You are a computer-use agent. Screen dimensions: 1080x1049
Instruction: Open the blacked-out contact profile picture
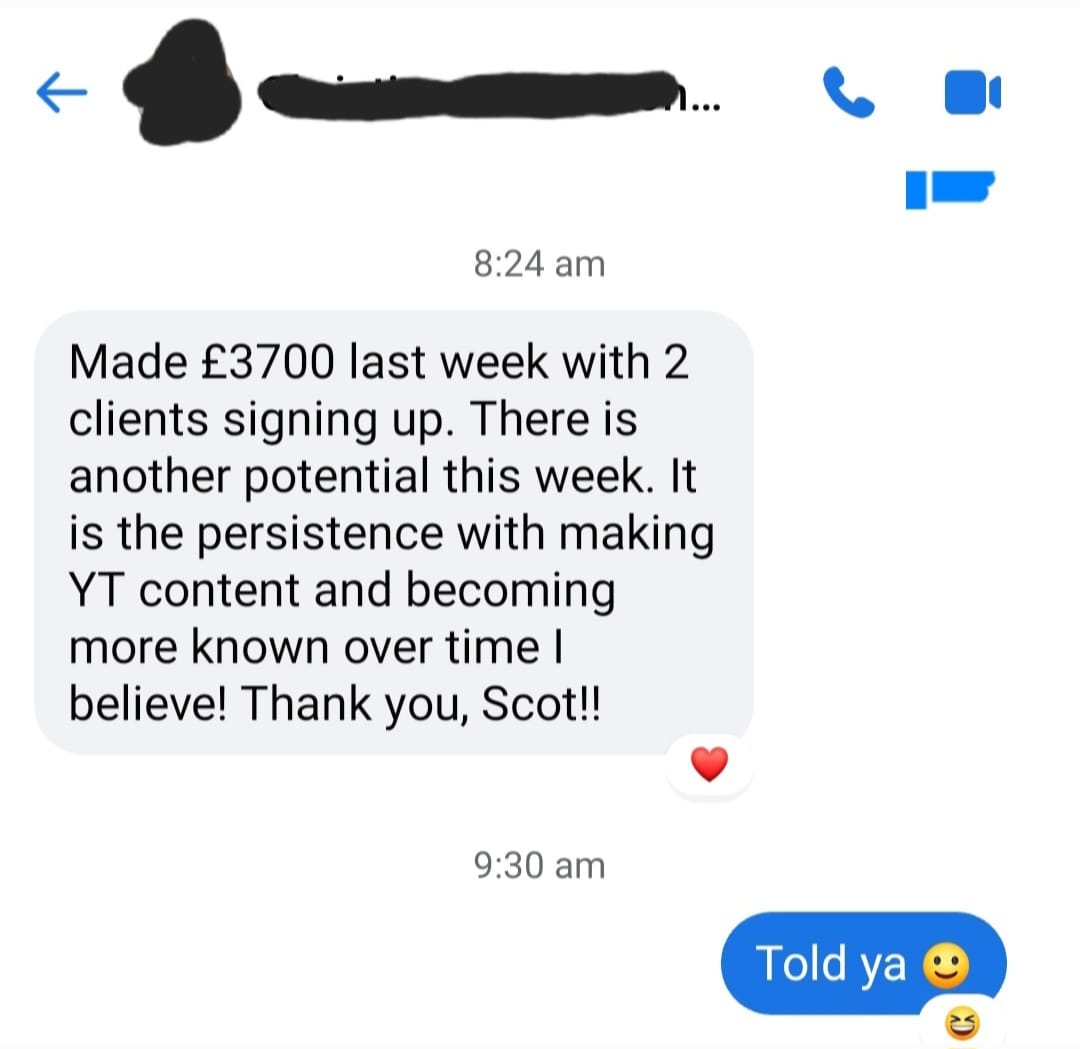pyautogui.click(x=183, y=84)
